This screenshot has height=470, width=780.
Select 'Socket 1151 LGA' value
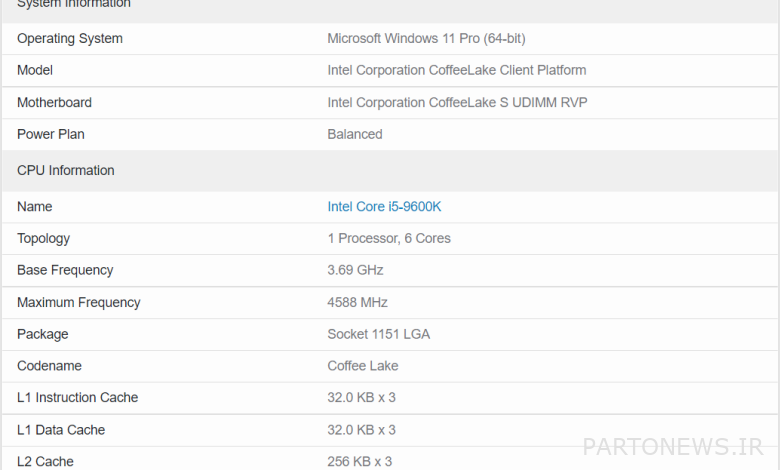(379, 334)
